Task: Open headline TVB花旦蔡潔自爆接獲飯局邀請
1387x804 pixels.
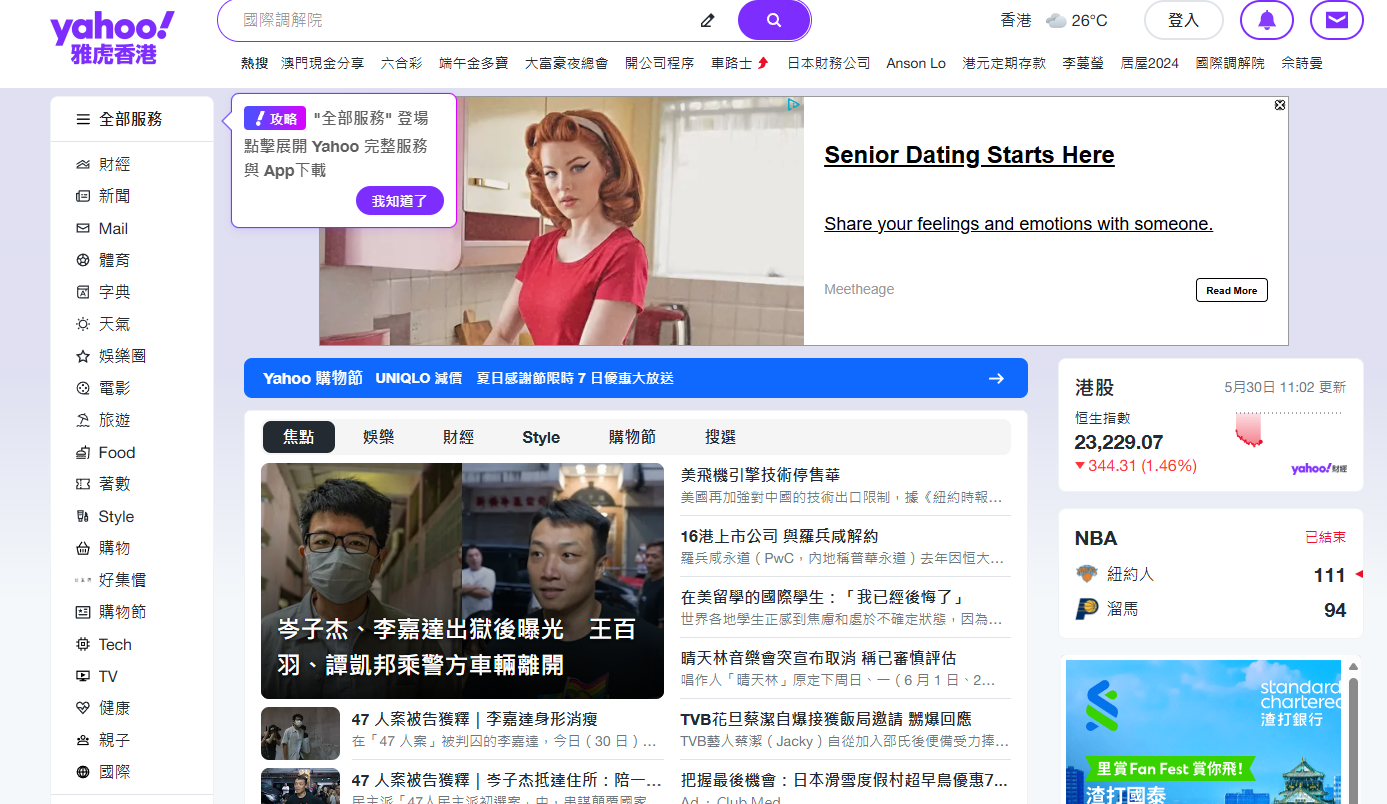Action: point(826,719)
